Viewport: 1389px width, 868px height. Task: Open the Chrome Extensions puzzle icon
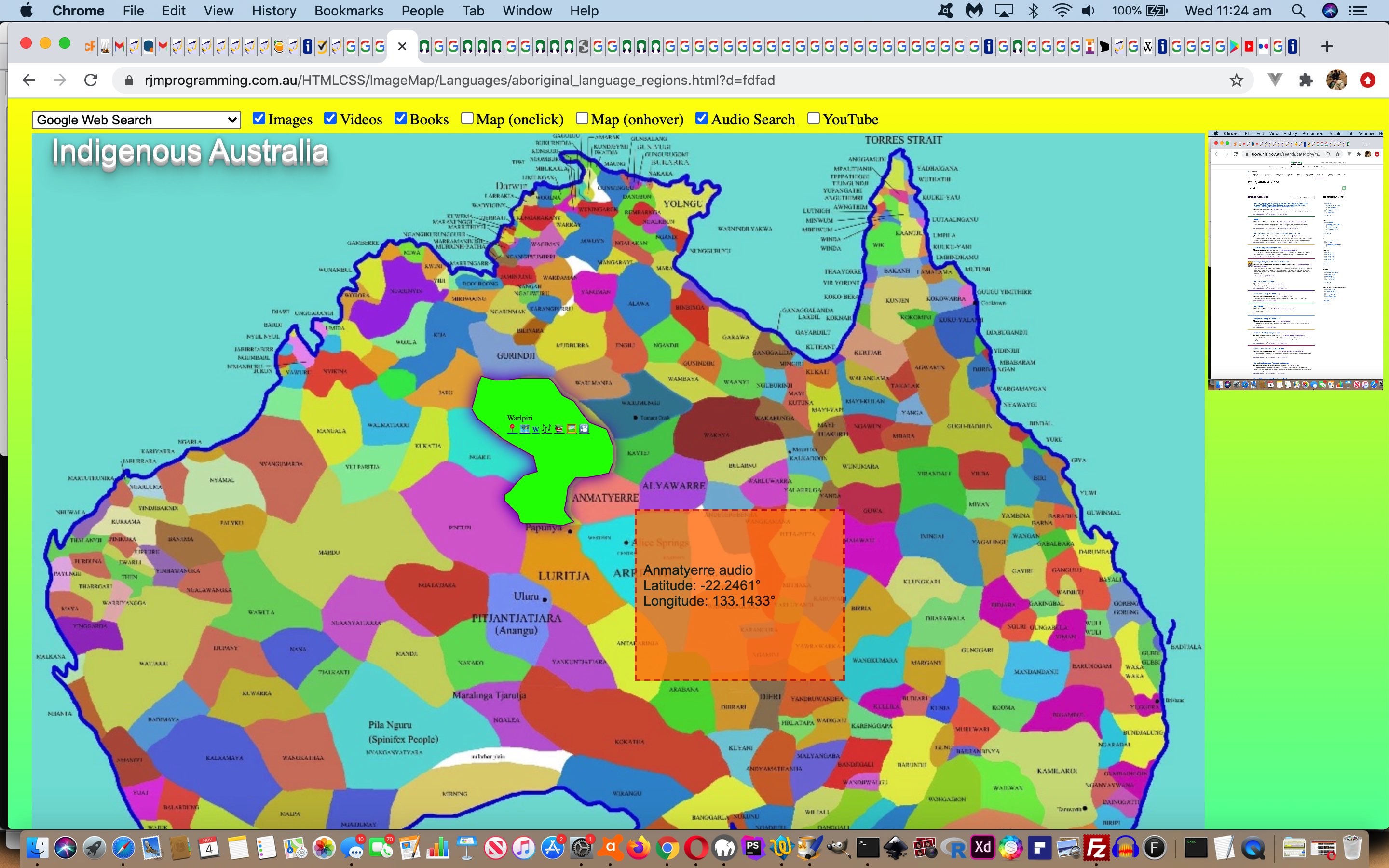point(1306,81)
